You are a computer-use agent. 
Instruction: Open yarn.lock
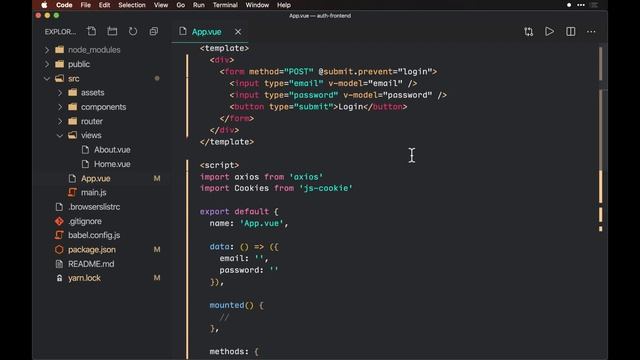(x=84, y=278)
